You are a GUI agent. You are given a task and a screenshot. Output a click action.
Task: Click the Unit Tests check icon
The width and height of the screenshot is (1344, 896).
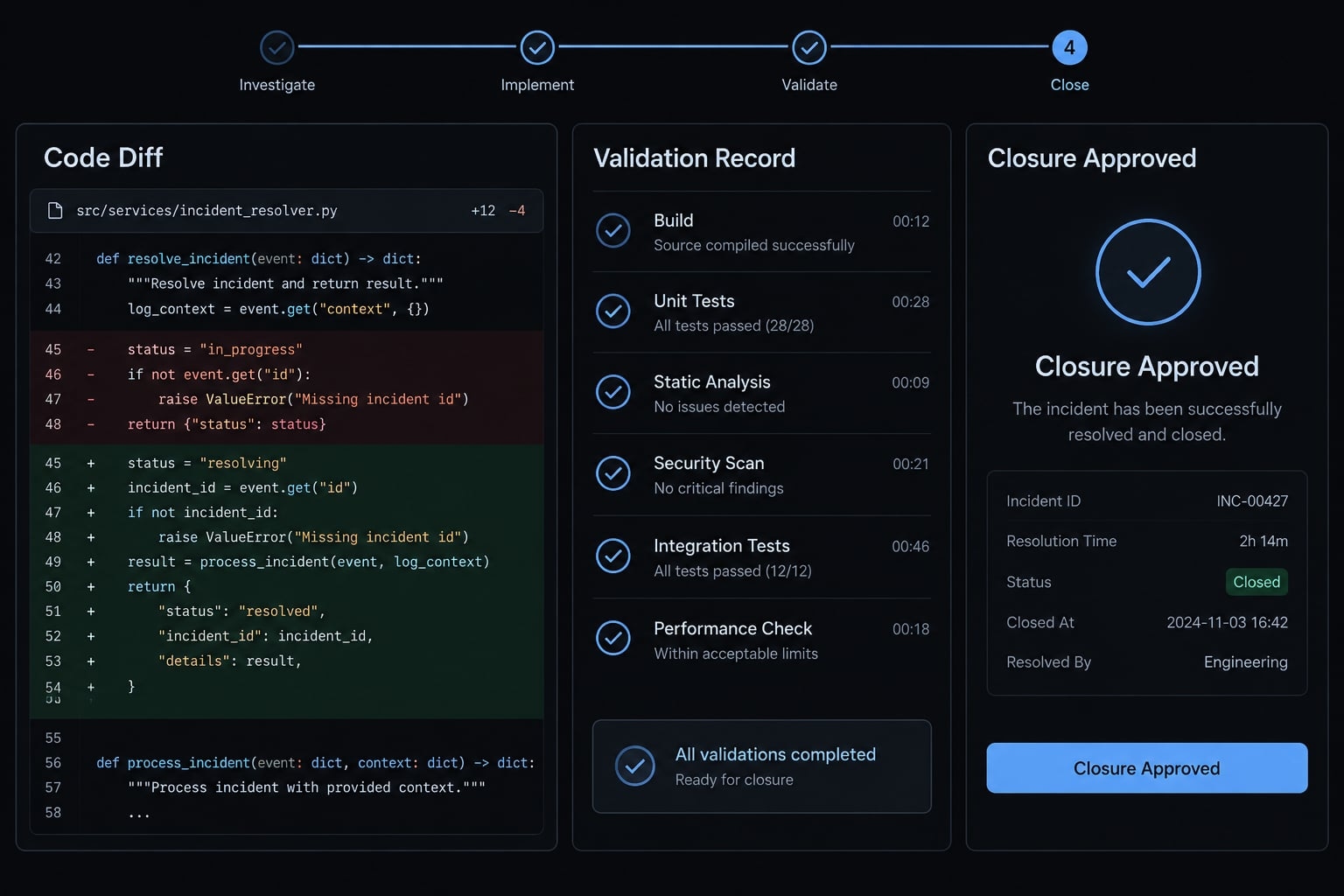click(613, 311)
